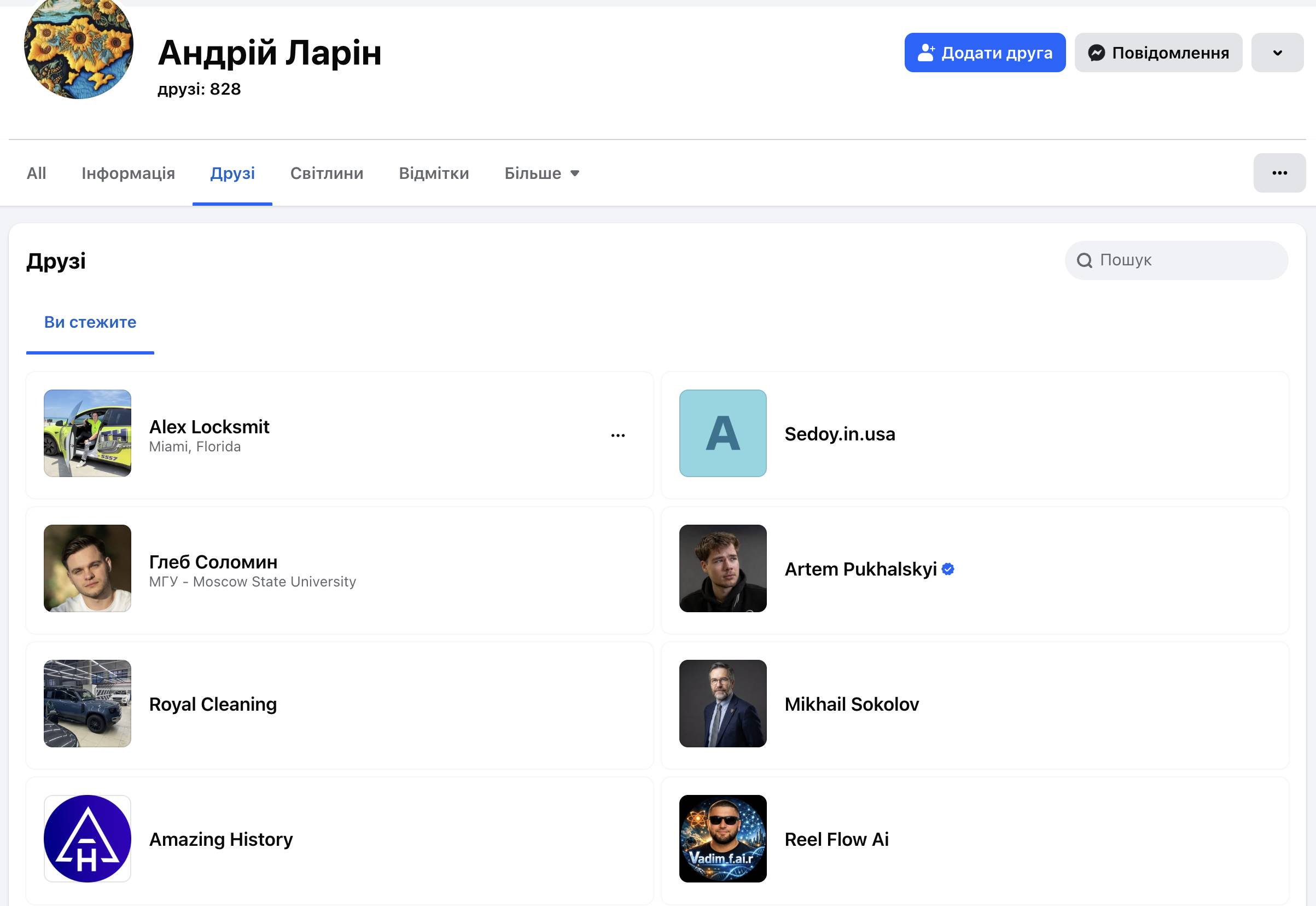Open the Royal Cleaning car thumbnail
The width and height of the screenshot is (1316, 906).
(x=88, y=704)
